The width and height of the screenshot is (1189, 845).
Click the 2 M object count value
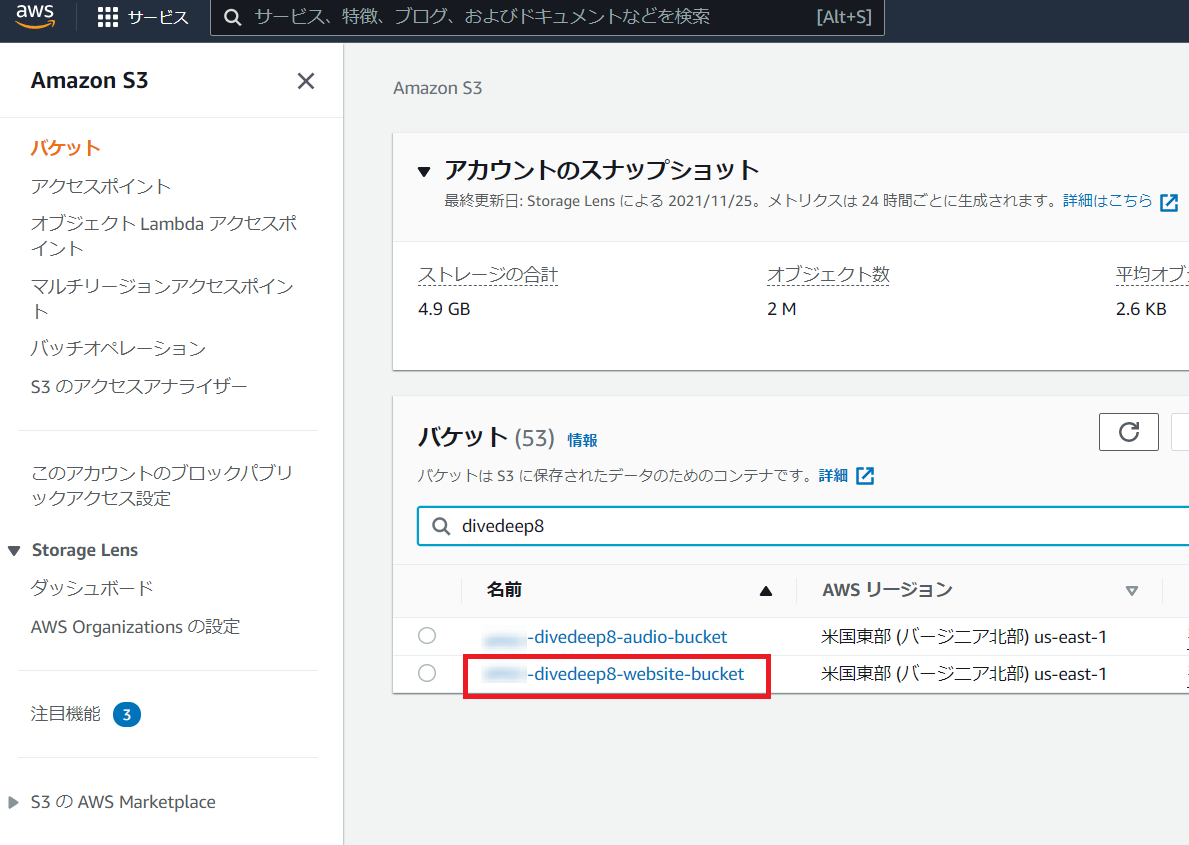[782, 309]
